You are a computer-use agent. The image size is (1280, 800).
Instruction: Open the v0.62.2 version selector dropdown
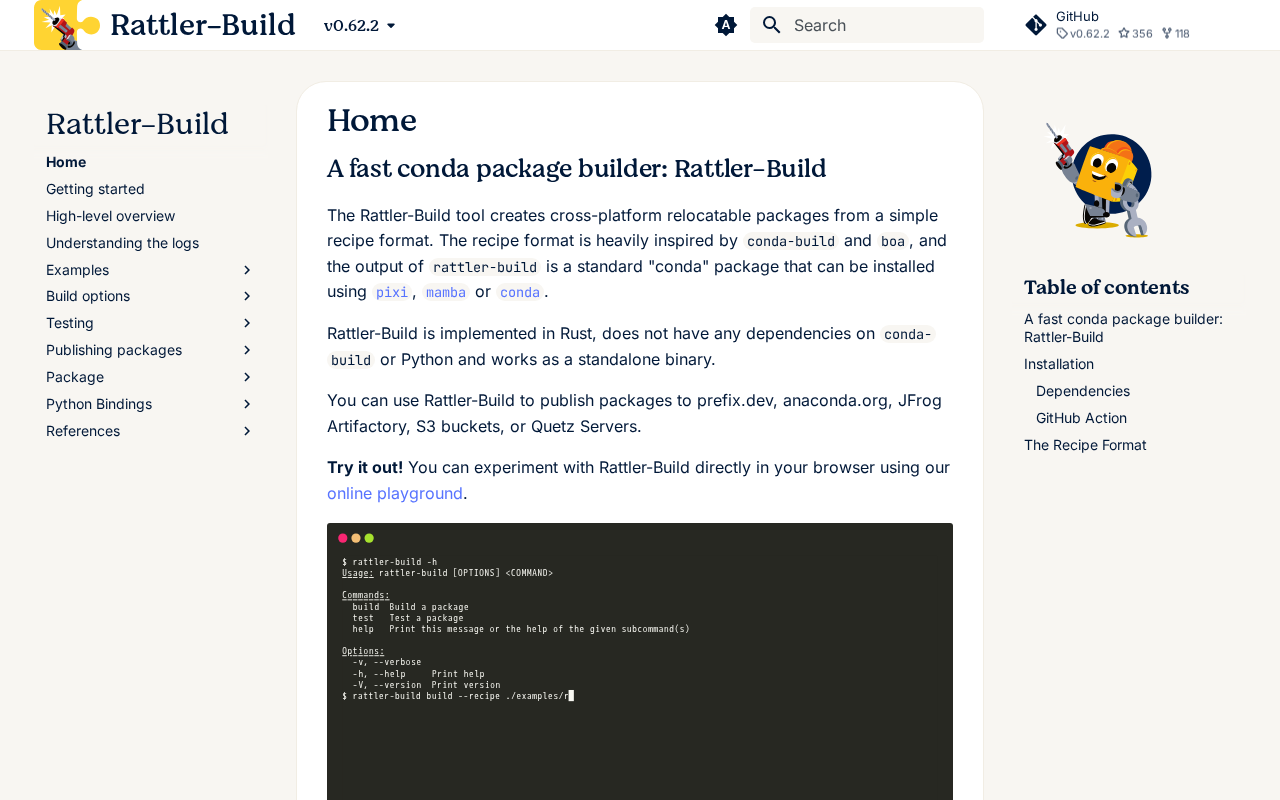pos(360,25)
